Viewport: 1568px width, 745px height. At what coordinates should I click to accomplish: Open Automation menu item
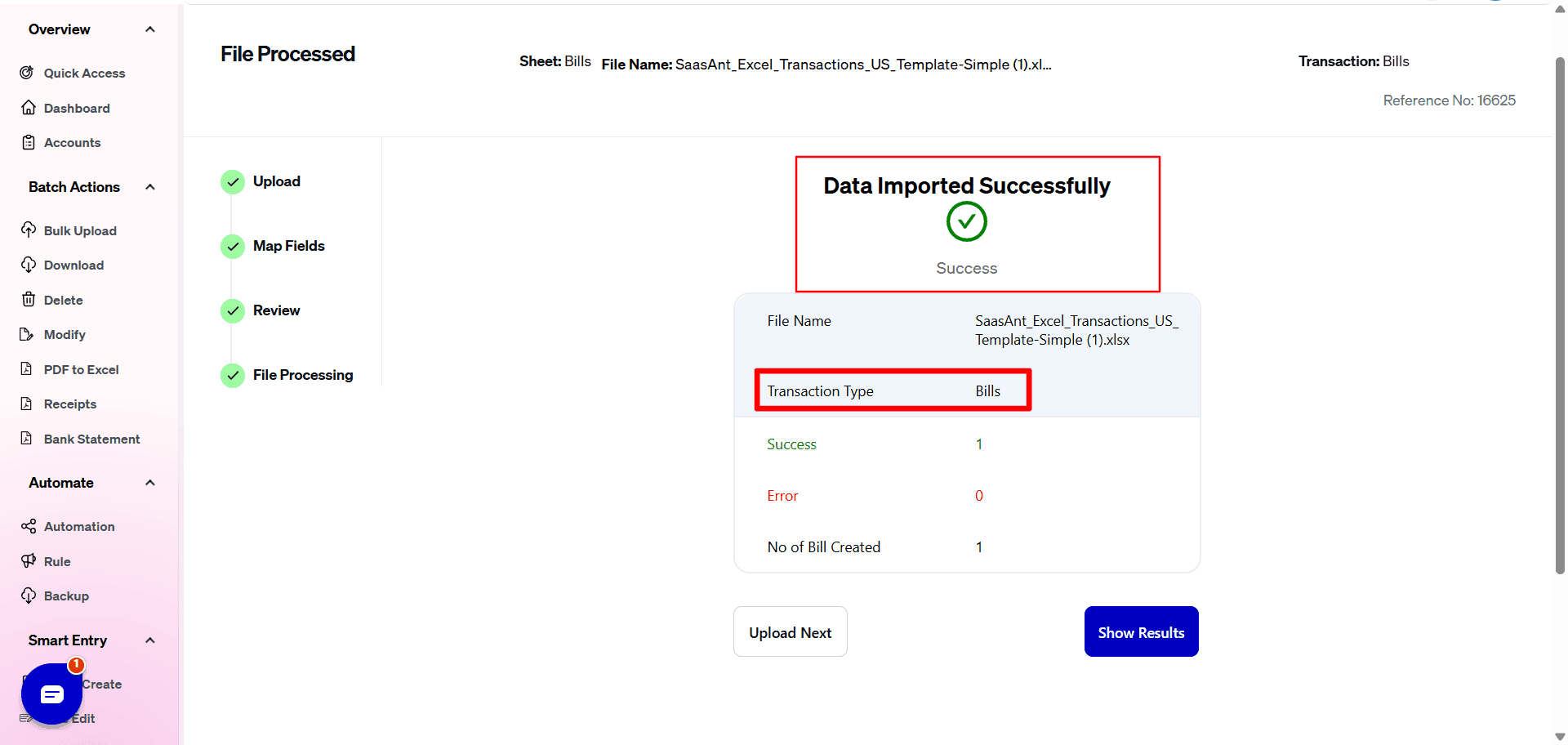(79, 527)
